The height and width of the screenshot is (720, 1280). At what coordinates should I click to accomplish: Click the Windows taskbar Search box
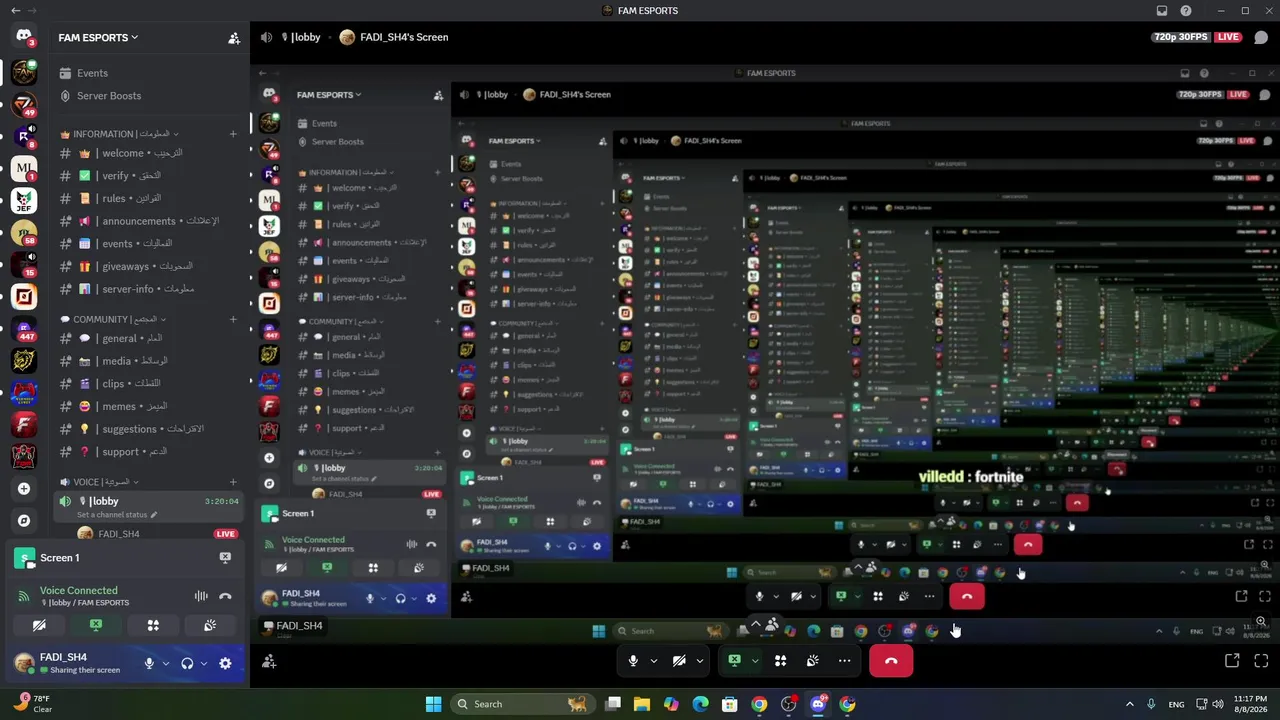click(521, 704)
